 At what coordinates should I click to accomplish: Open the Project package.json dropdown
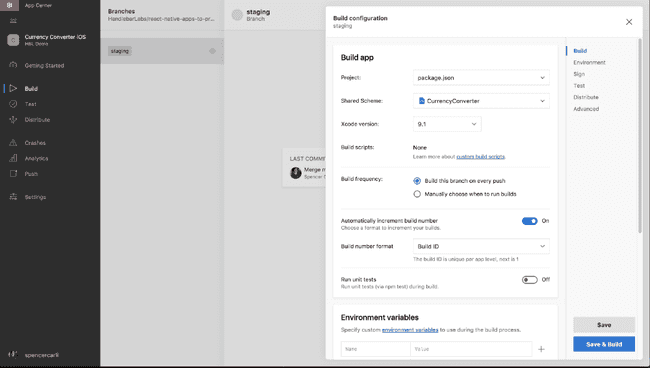click(x=481, y=77)
